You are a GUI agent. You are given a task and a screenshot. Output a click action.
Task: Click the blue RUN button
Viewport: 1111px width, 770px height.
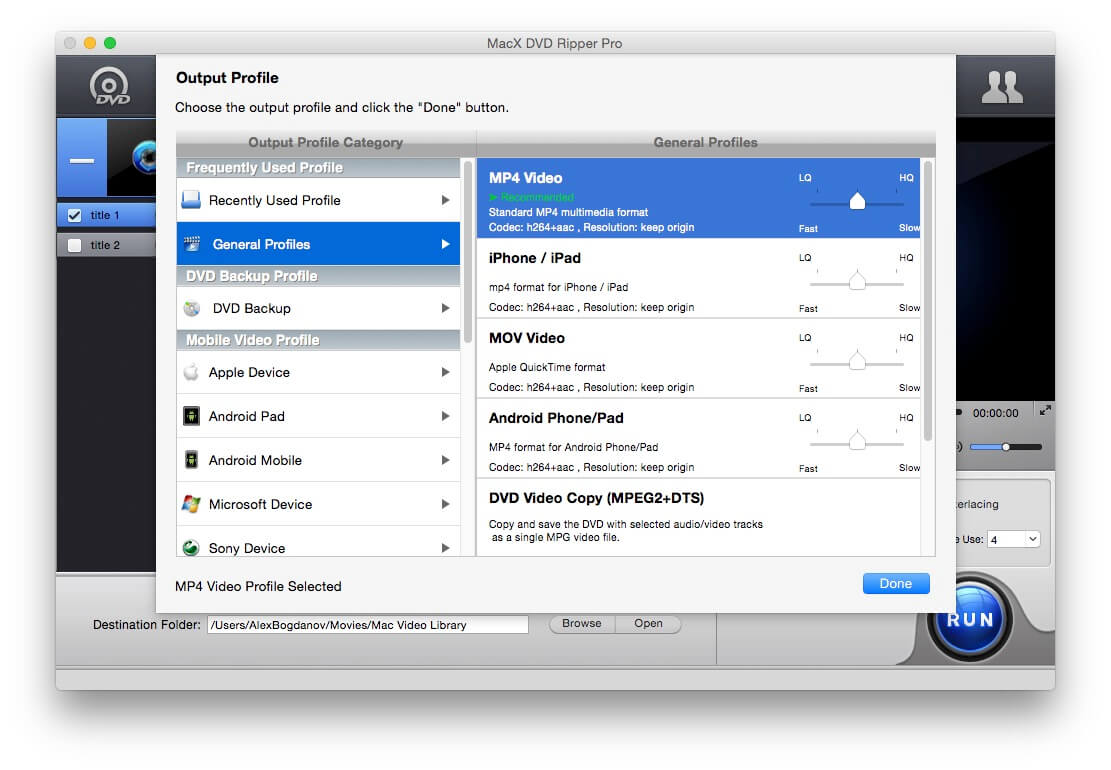tap(969, 618)
